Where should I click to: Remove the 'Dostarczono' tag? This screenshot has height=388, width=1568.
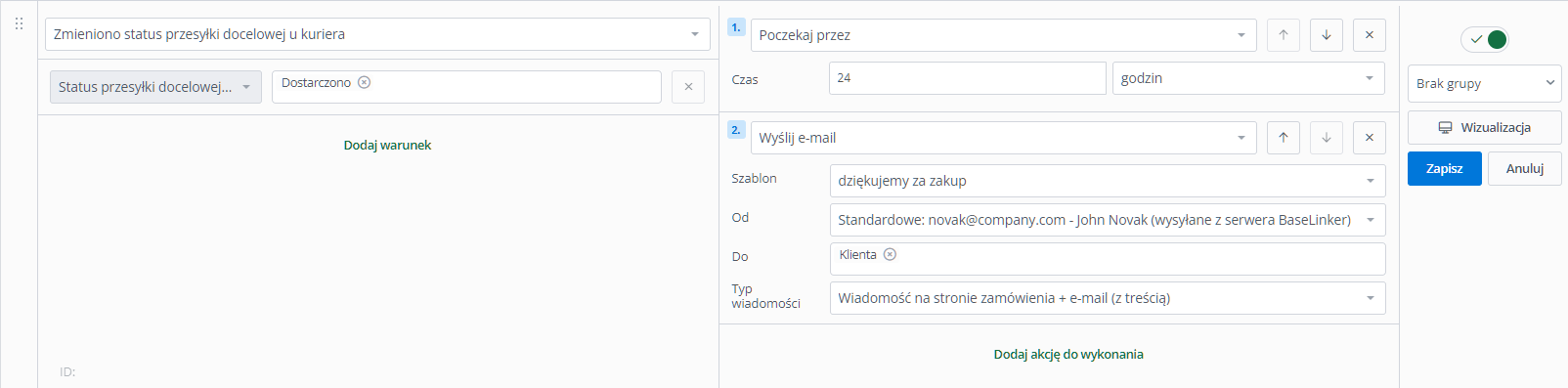(364, 83)
